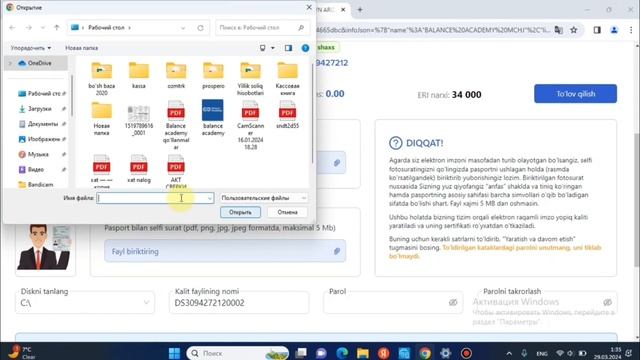This screenshot has width=640, height=360.
Task: Open file dialog help icon
Action: 305,48
